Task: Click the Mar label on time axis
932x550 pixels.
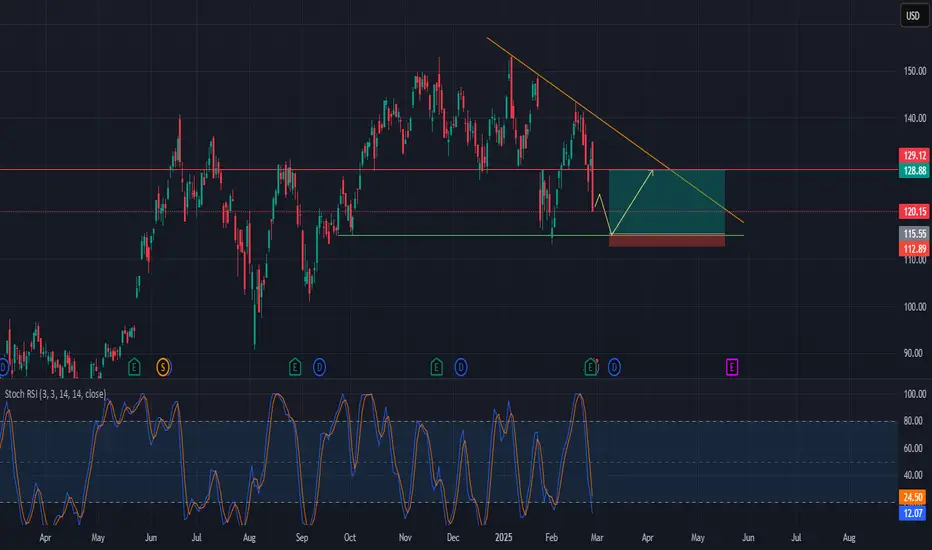Action: click(x=597, y=538)
